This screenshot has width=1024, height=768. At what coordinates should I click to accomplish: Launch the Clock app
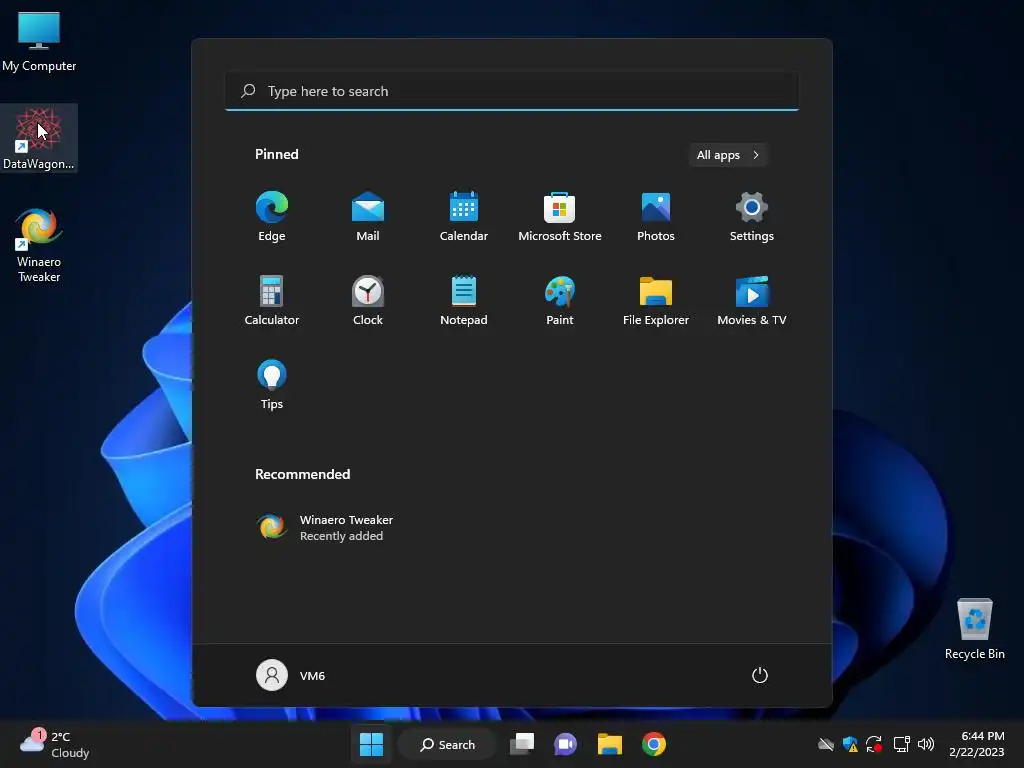click(368, 300)
